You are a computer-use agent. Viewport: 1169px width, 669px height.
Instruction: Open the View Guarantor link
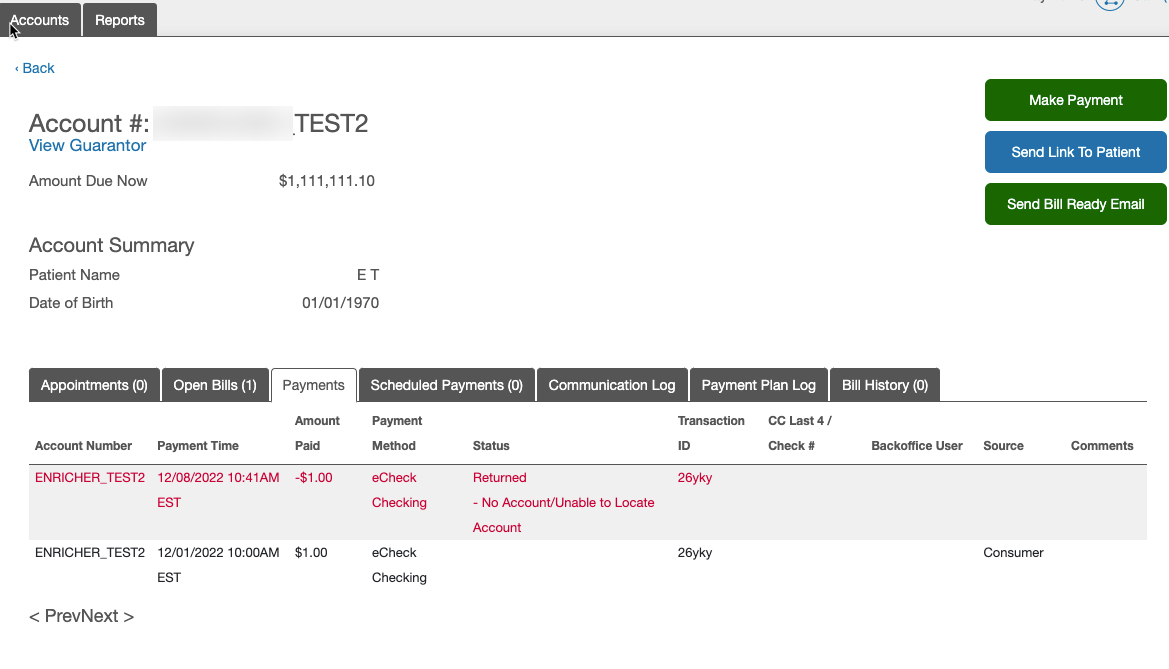click(87, 146)
